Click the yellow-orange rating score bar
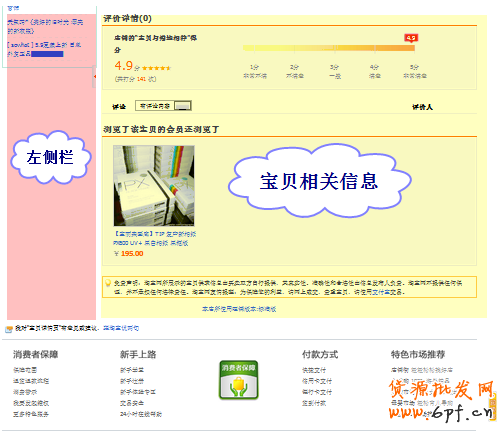The image size is (503, 434). click(329, 48)
